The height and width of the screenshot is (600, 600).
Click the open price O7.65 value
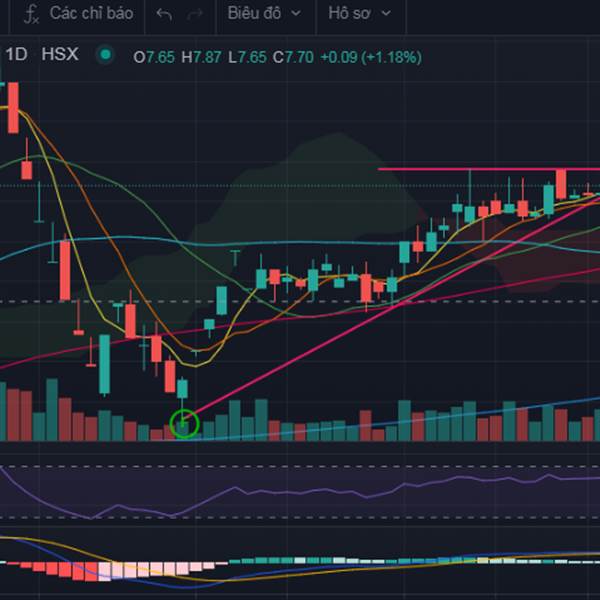(x=154, y=57)
